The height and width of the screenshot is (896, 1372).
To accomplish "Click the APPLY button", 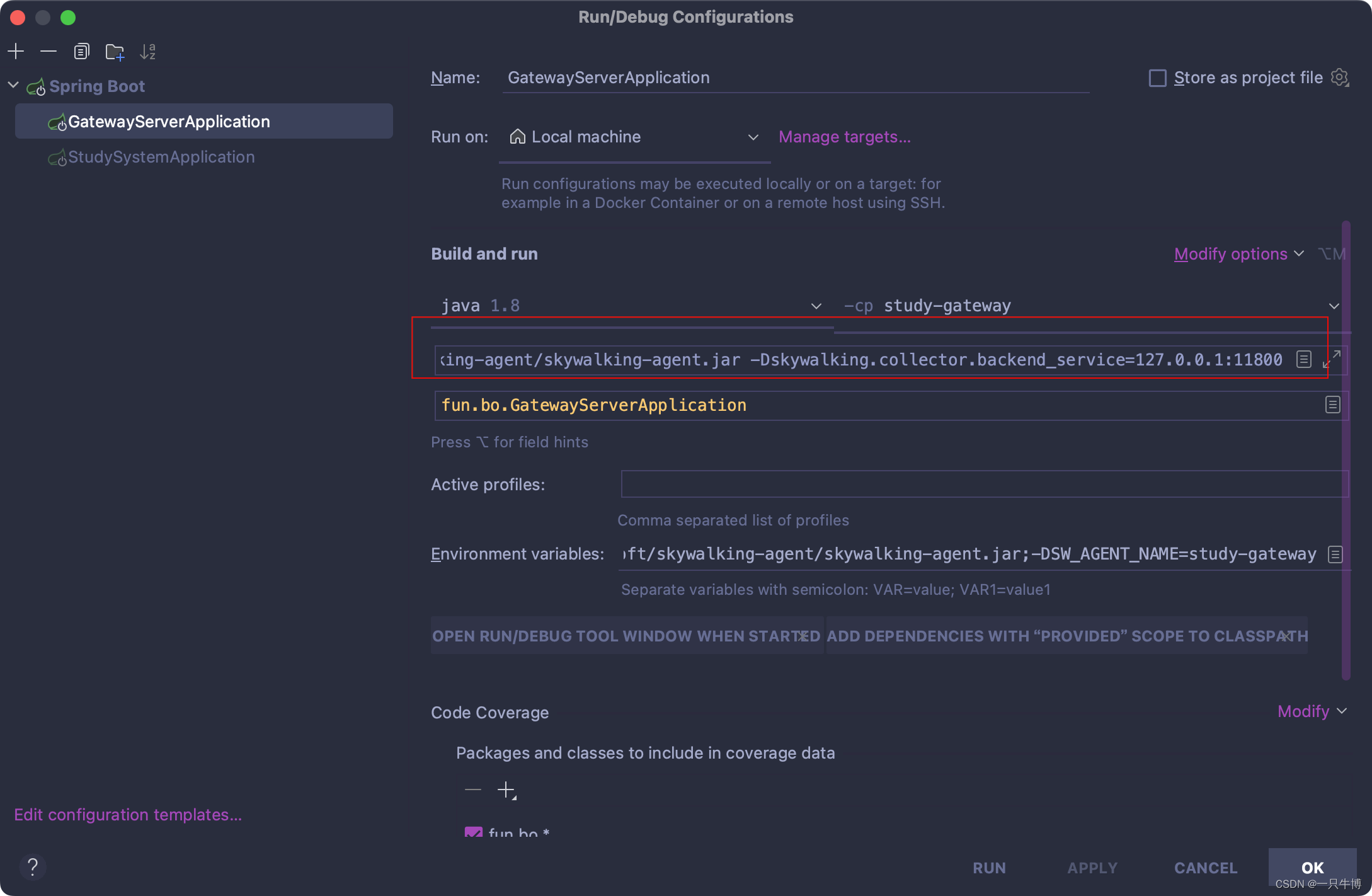I will (x=1092, y=868).
